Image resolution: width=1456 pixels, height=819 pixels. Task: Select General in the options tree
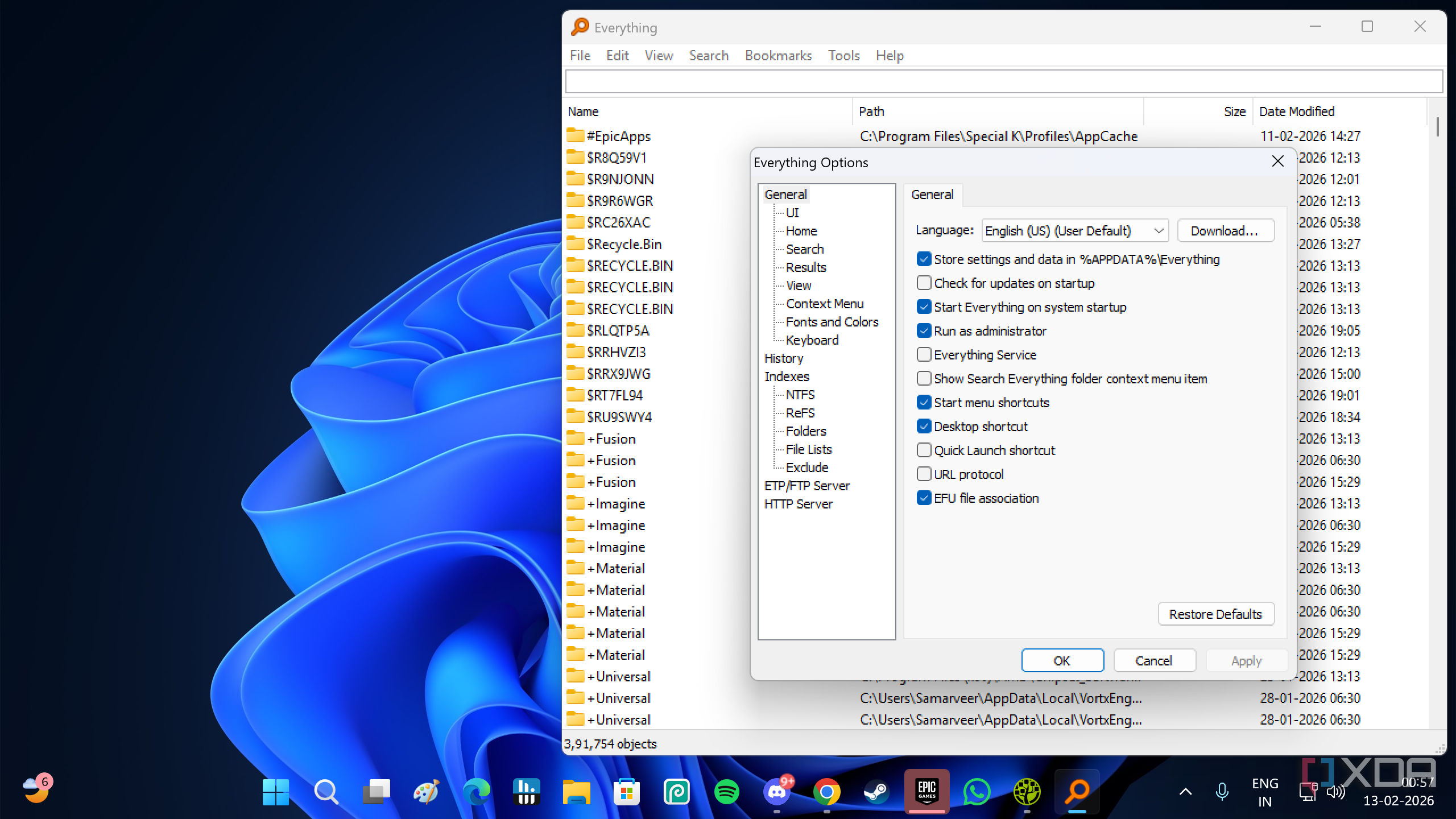pyautogui.click(x=785, y=195)
